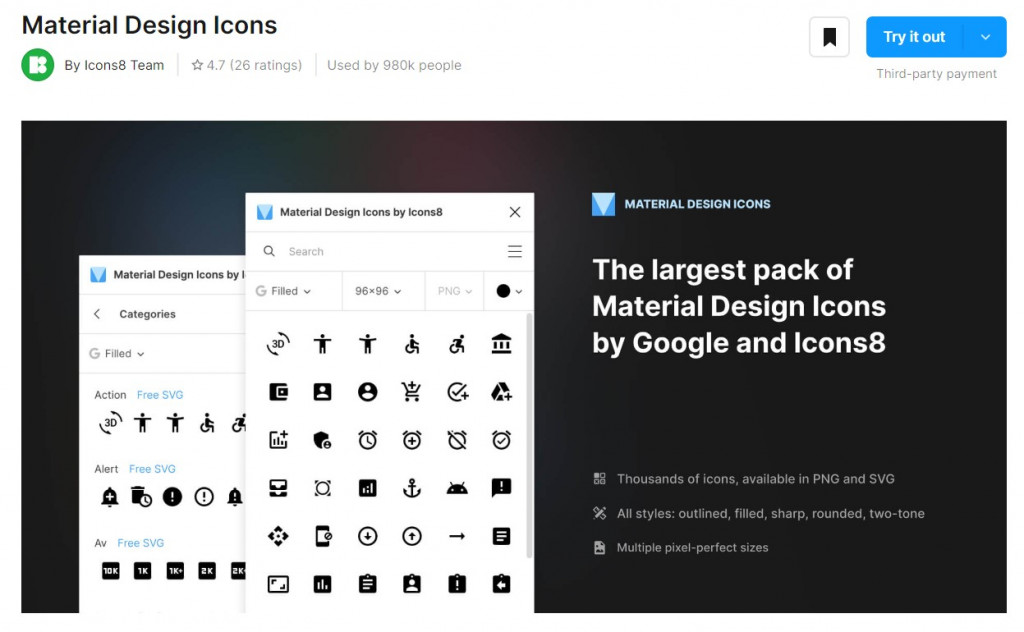1024x632 pixels.
Task: Open the black color circle picker
Action: click(x=509, y=291)
